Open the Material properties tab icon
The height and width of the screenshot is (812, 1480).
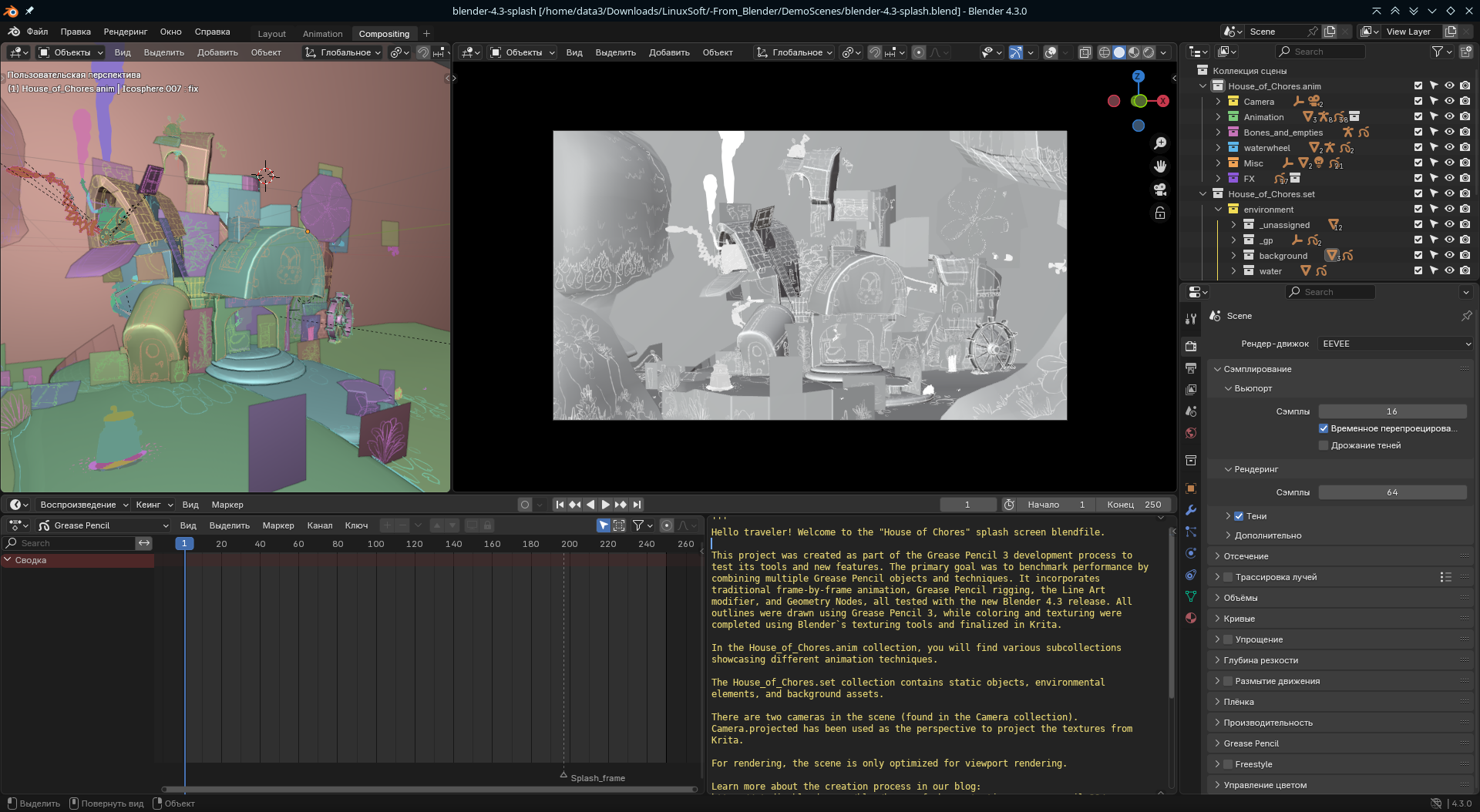(1191, 618)
